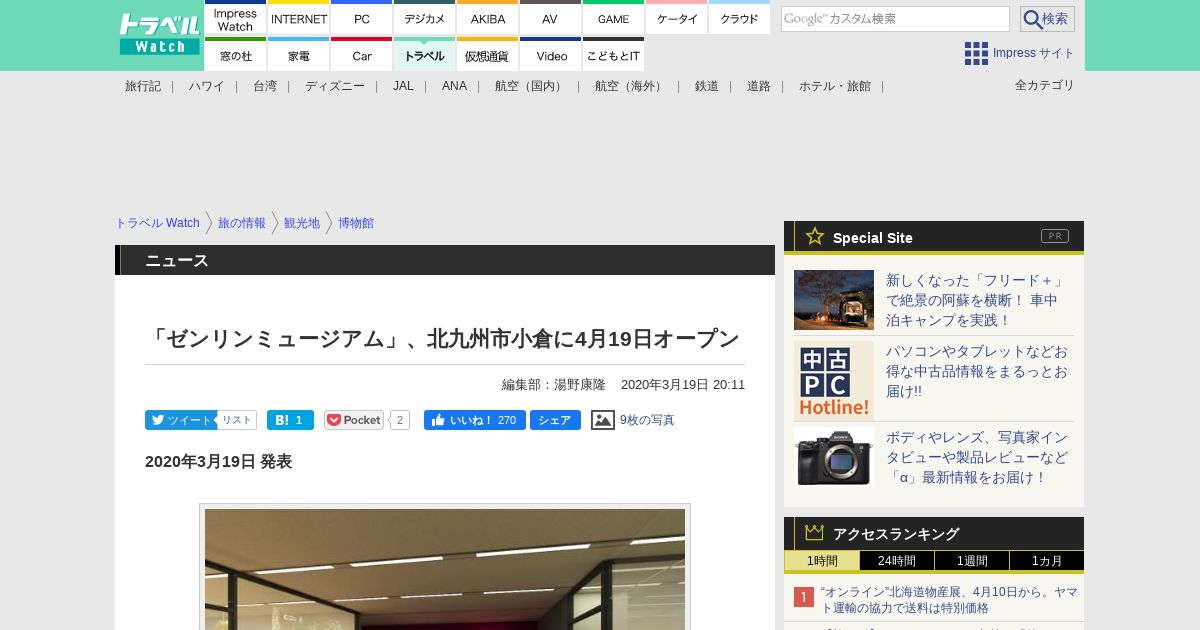Select the 24時間 ranking tab

(897, 561)
